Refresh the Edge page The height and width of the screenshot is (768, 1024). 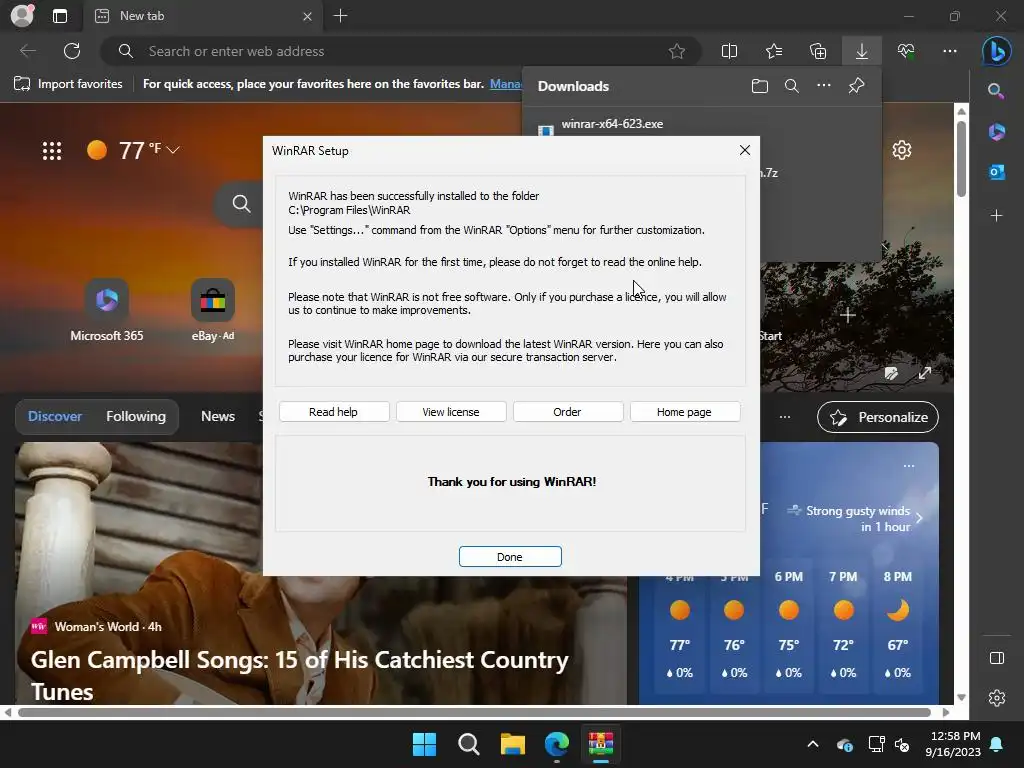72,51
